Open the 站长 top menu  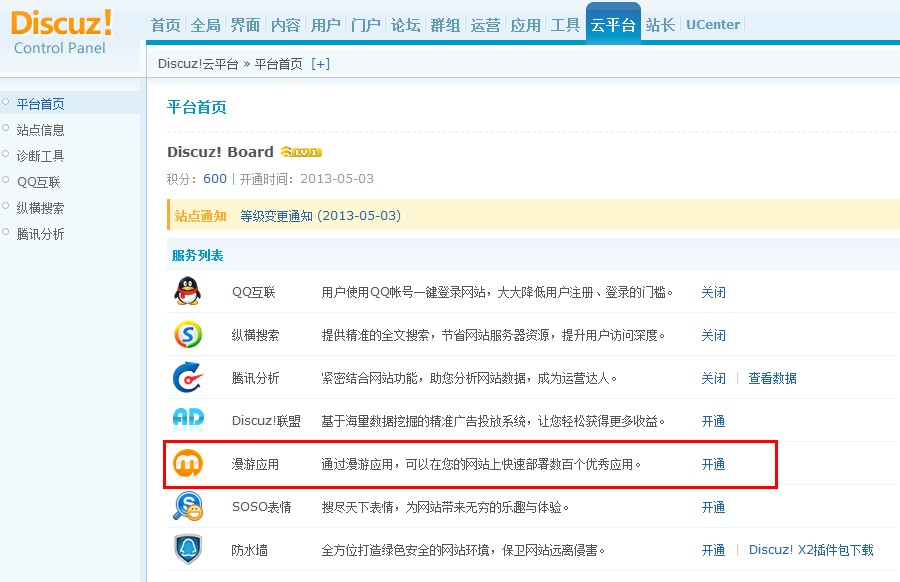[660, 25]
